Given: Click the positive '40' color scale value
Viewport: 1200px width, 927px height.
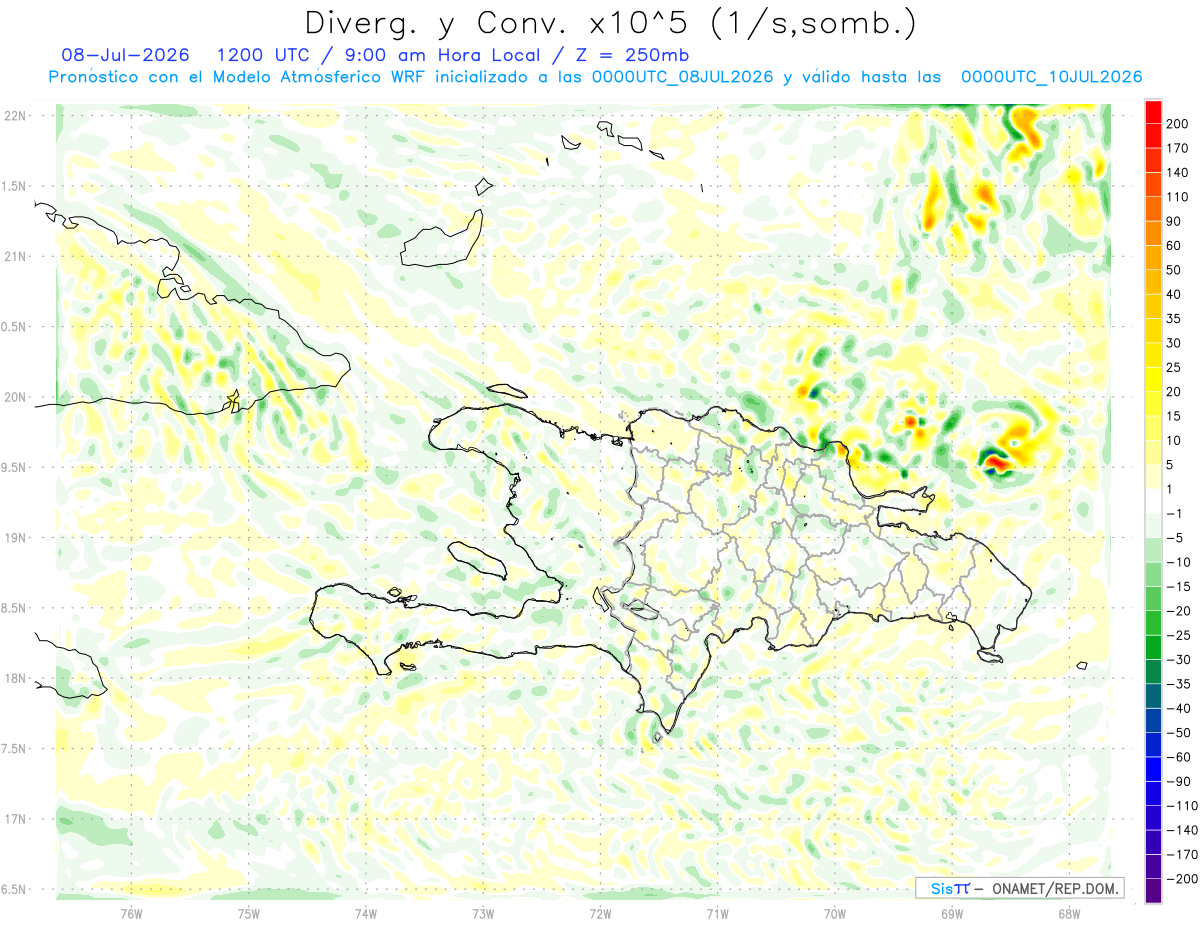Looking at the screenshot, I should pyautogui.click(x=1175, y=294).
